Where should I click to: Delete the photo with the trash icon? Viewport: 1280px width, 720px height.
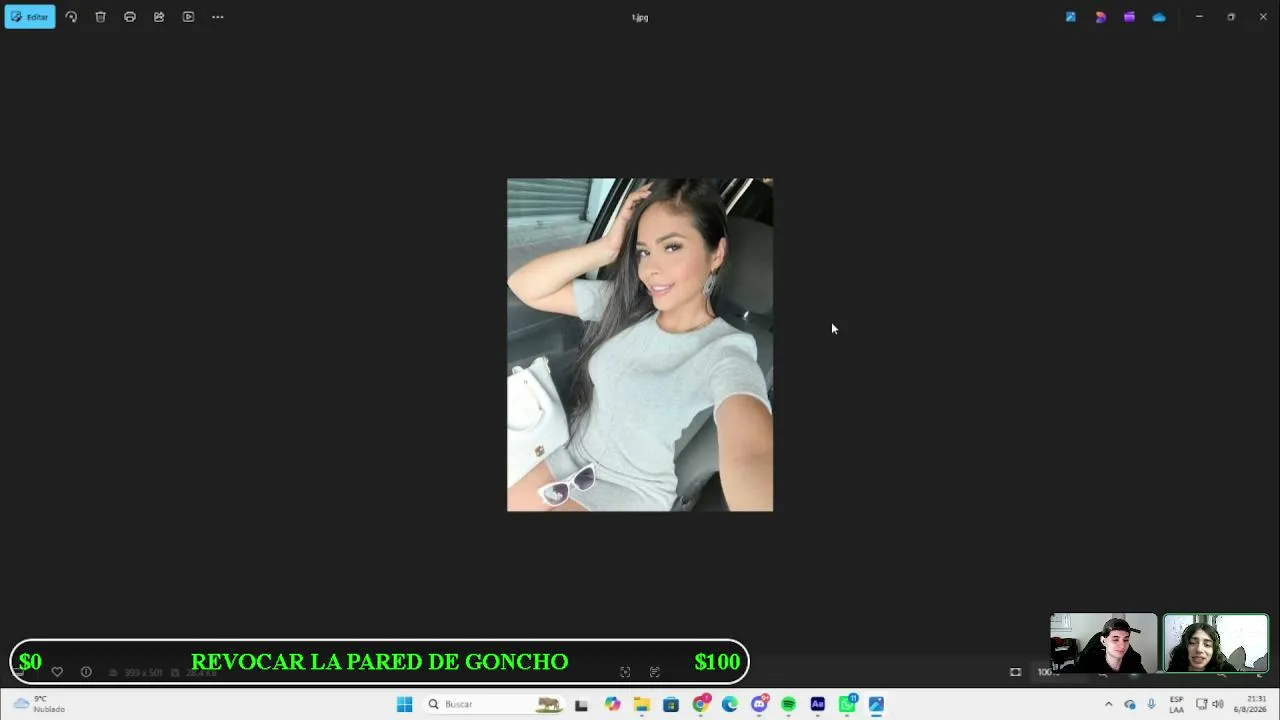pyautogui.click(x=100, y=17)
